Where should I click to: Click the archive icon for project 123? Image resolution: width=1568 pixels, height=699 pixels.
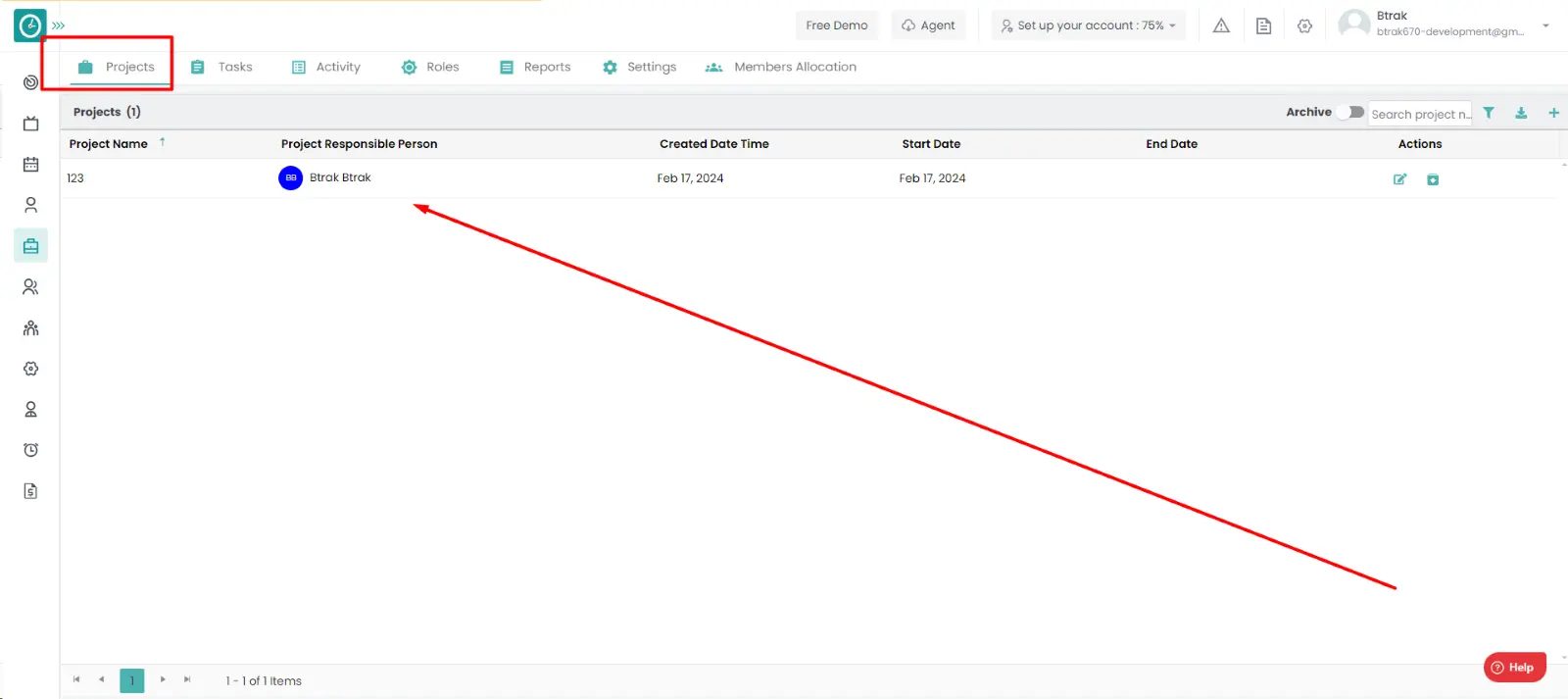(1433, 179)
